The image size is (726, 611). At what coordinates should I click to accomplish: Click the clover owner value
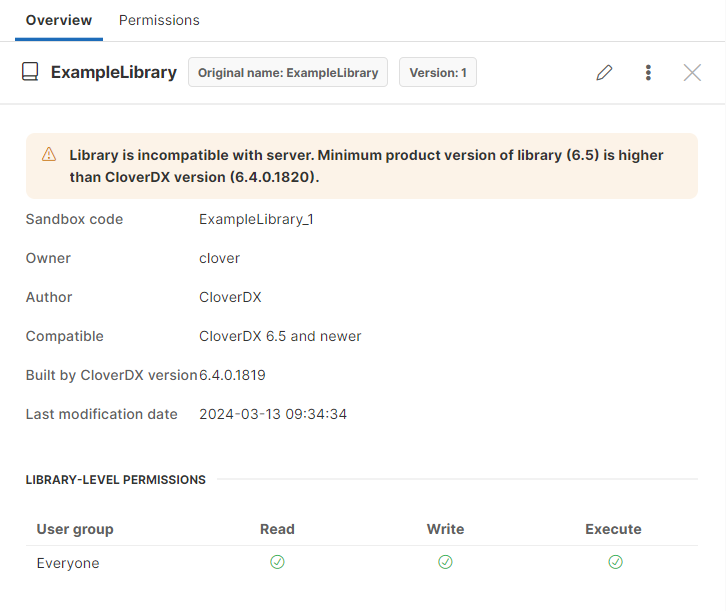tap(219, 258)
